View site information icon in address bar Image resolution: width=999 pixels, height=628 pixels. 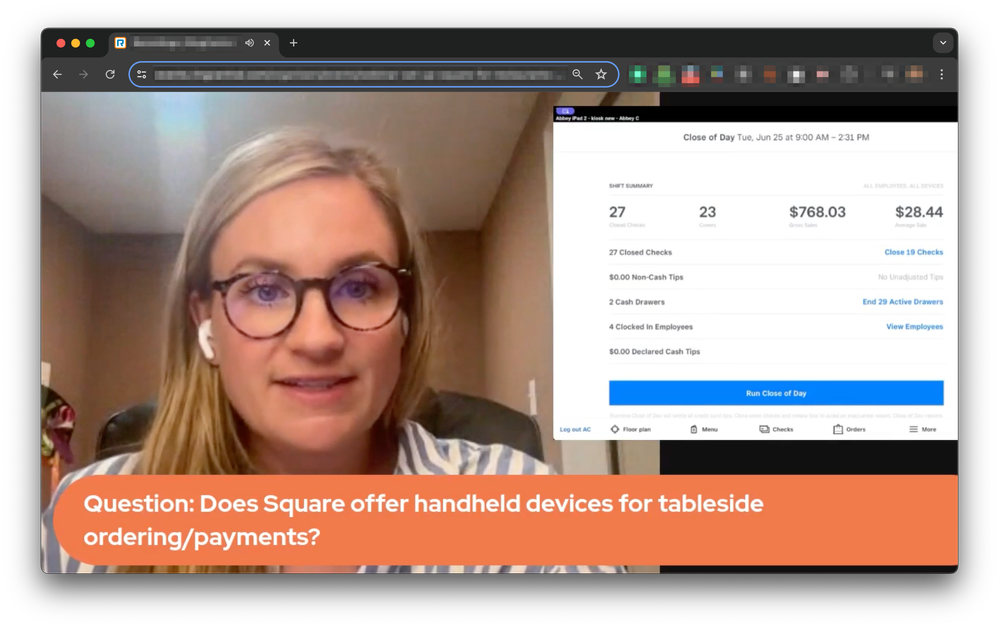(x=142, y=75)
